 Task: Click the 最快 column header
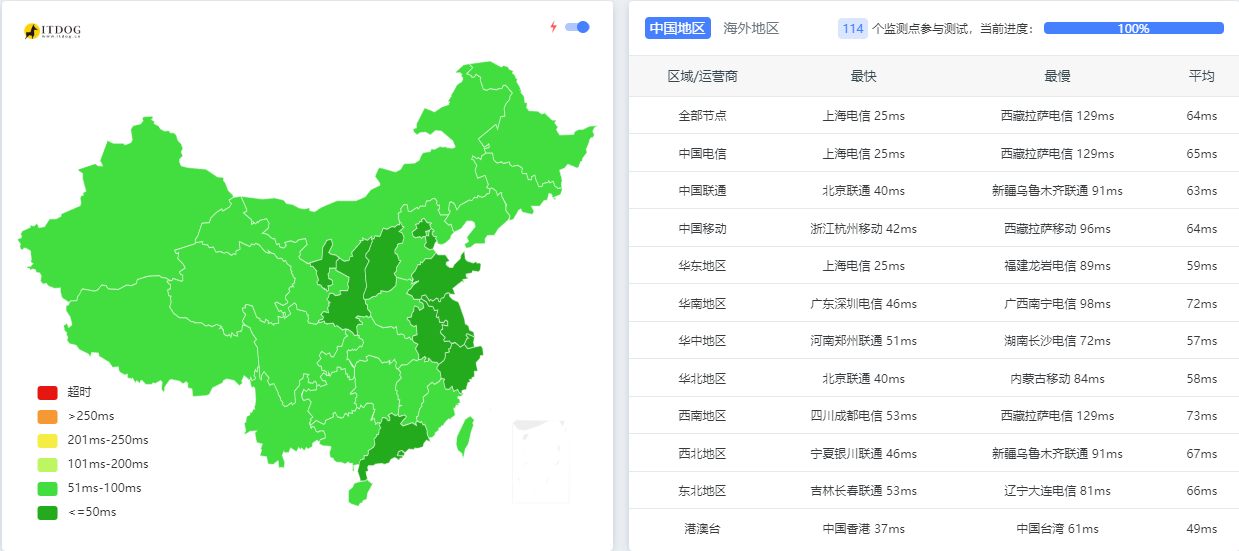pos(863,76)
